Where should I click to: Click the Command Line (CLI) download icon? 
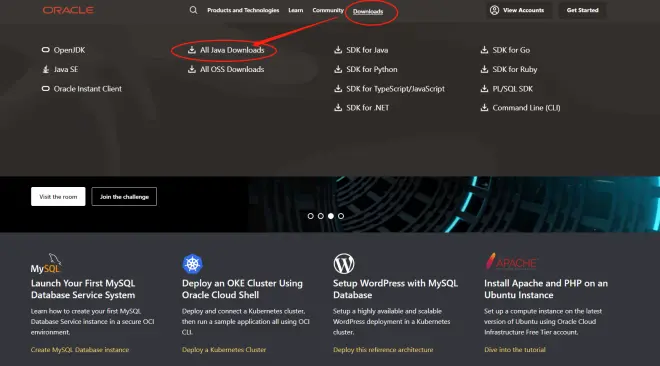[484, 107]
